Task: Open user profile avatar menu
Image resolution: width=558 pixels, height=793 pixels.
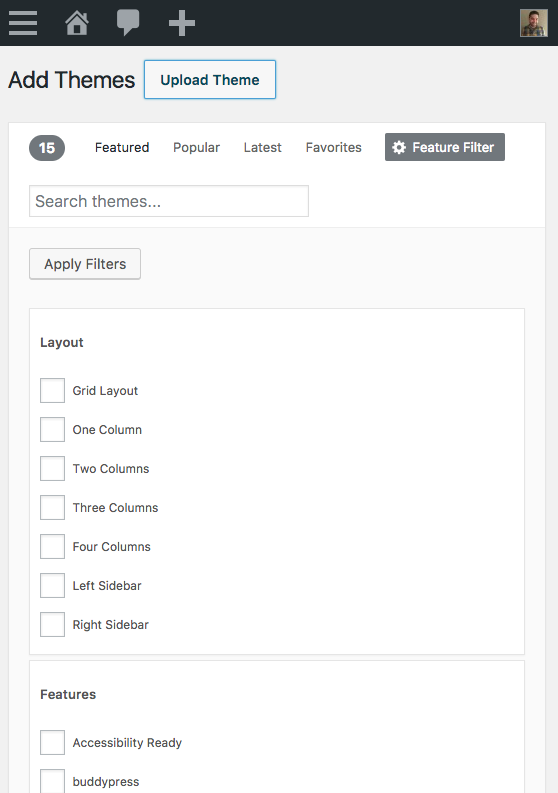Action: pos(534,23)
